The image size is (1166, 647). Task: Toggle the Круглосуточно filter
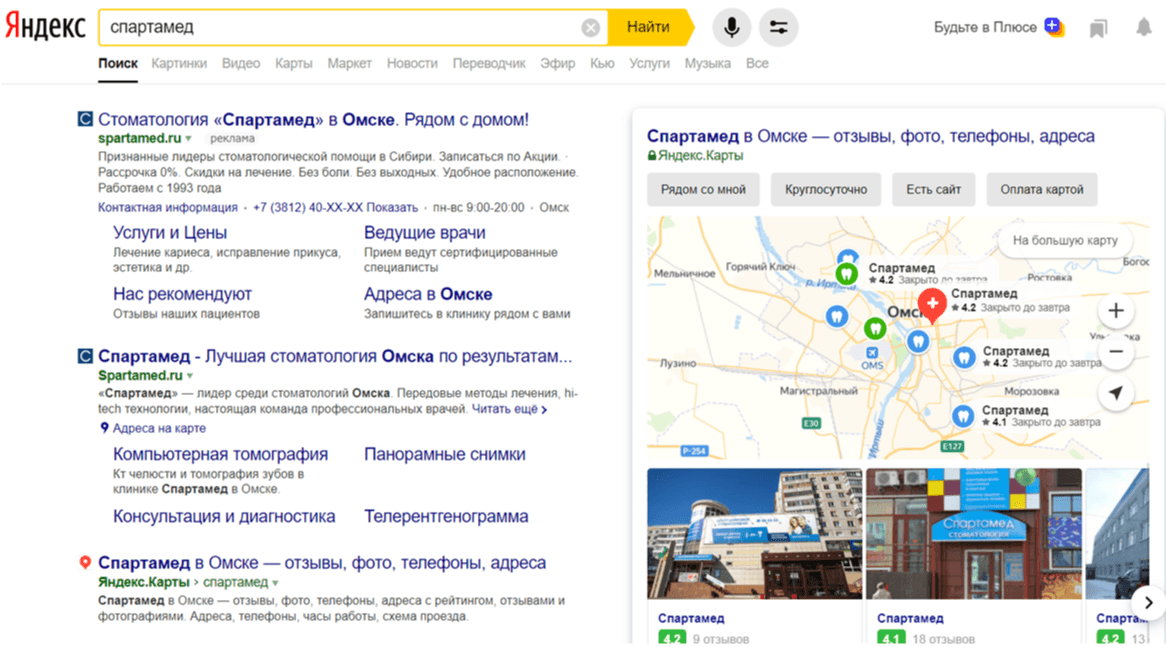(x=826, y=190)
